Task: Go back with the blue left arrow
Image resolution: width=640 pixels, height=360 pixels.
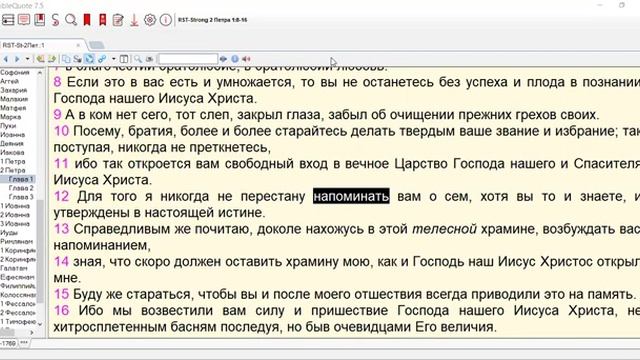Action: point(6,59)
